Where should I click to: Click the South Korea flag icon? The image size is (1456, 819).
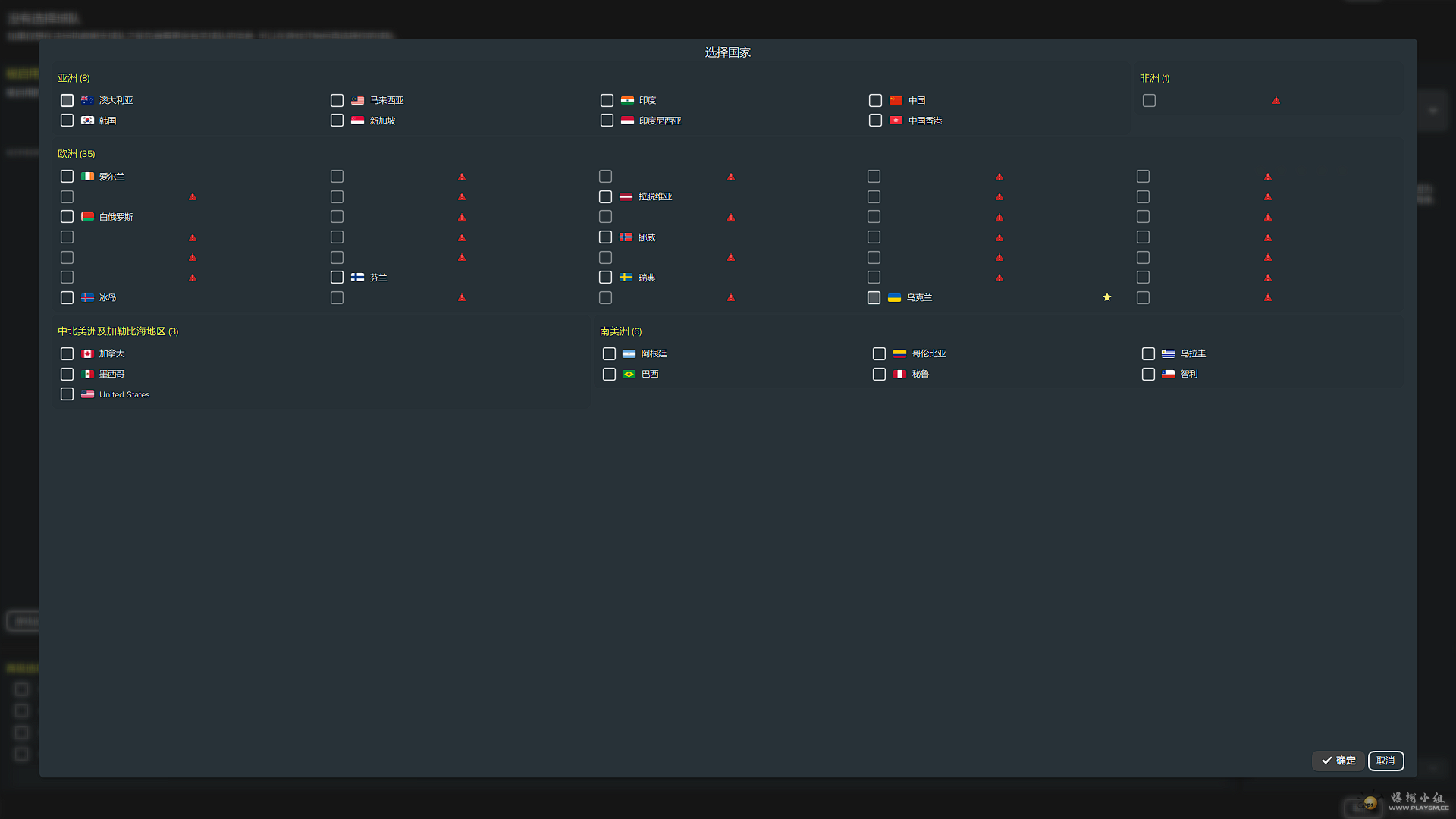pos(87,121)
